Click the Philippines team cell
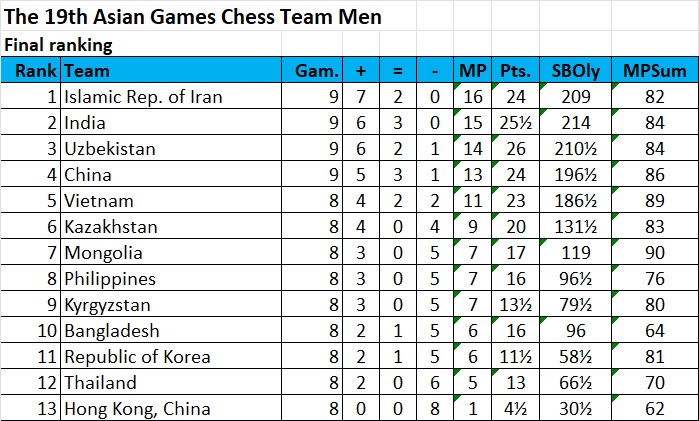Image resolution: width=699 pixels, height=421 pixels. (110, 279)
